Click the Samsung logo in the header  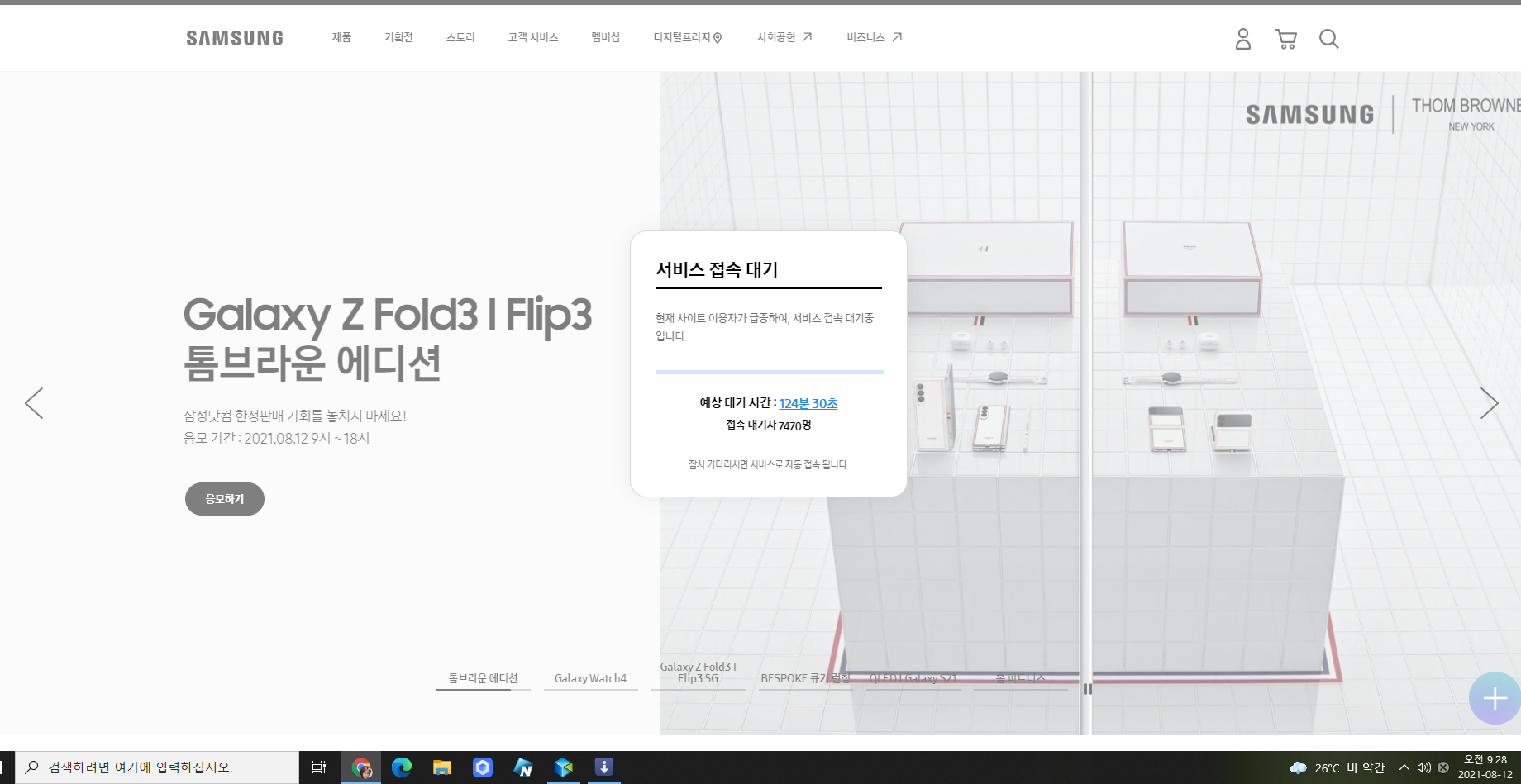pos(235,38)
